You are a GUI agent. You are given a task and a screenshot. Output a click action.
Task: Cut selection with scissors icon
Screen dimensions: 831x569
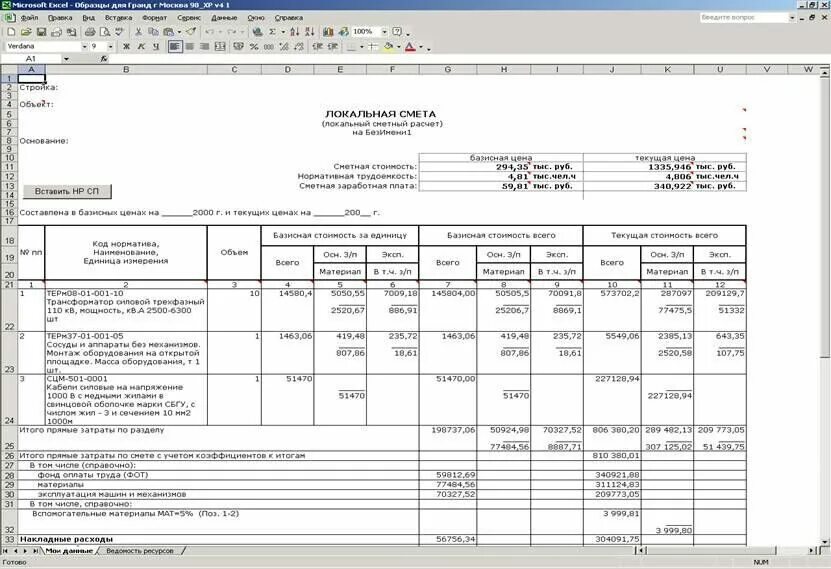click(139, 32)
